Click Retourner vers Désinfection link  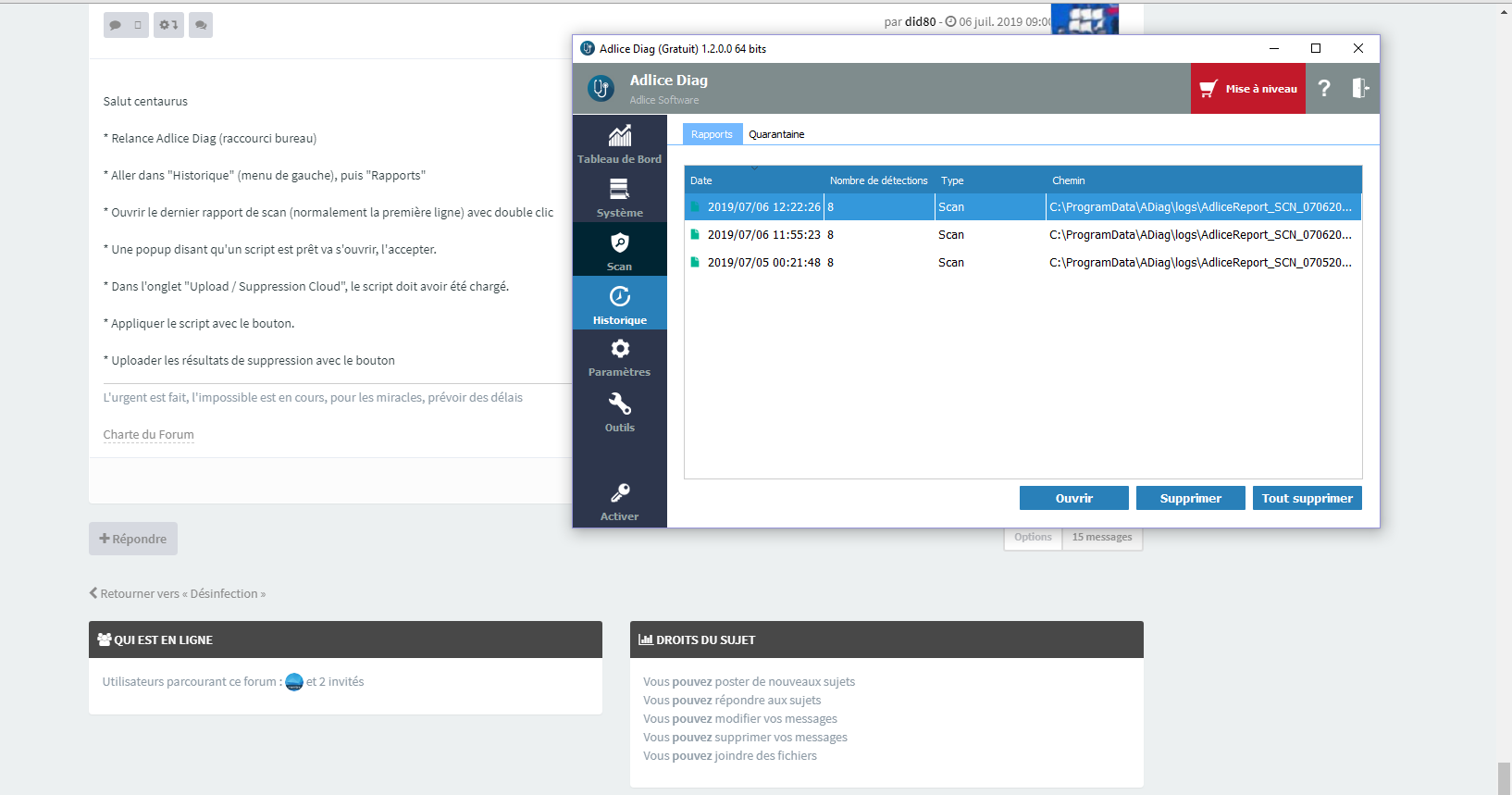click(178, 593)
